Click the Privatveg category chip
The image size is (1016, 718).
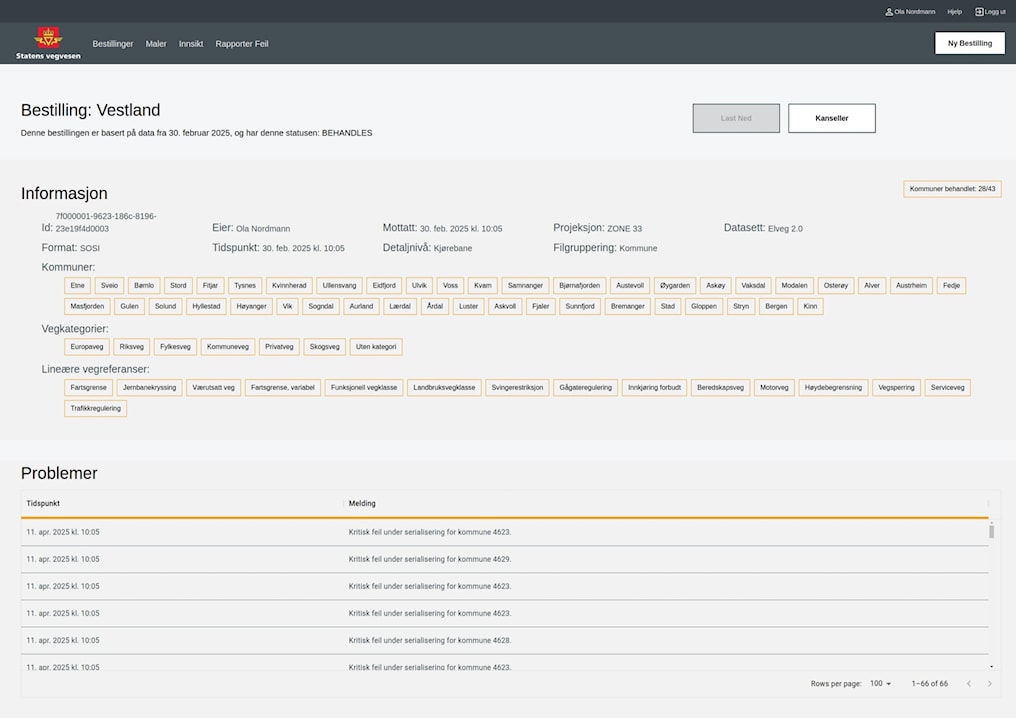[279, 347]
